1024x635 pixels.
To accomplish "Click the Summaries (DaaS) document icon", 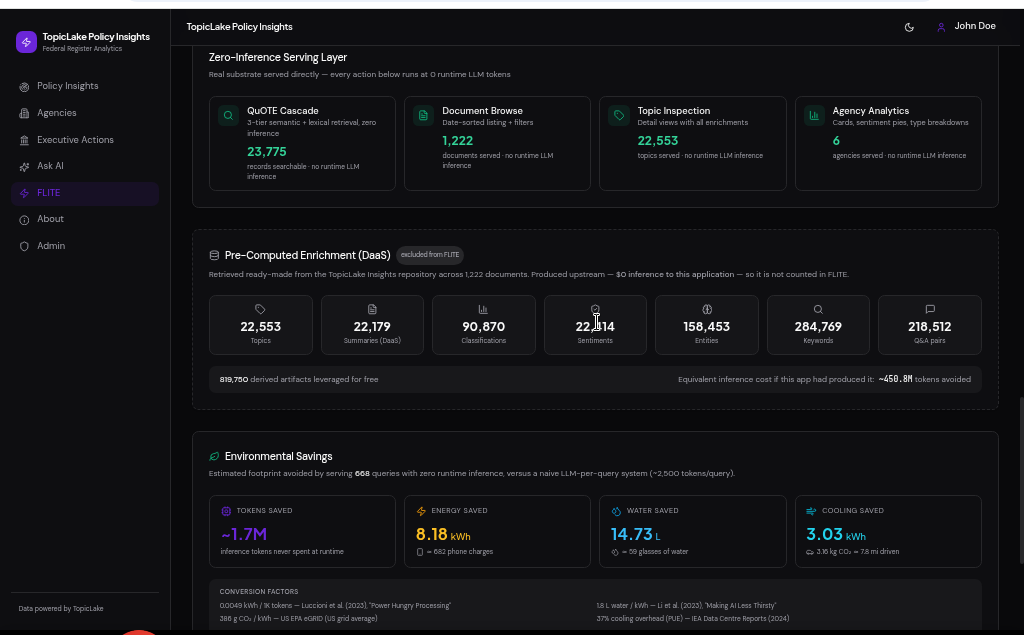I will (372, 309).
